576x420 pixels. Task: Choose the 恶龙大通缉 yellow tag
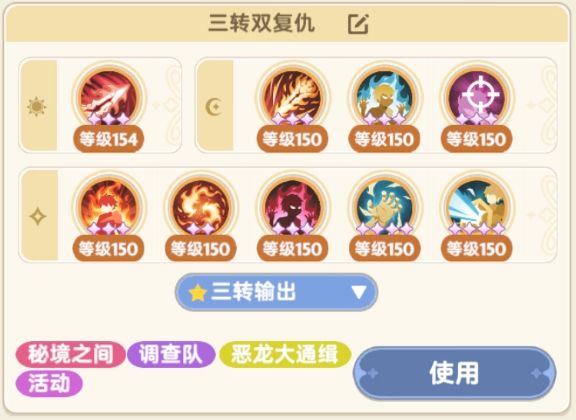pyautogui.click(x=285, y=355)
